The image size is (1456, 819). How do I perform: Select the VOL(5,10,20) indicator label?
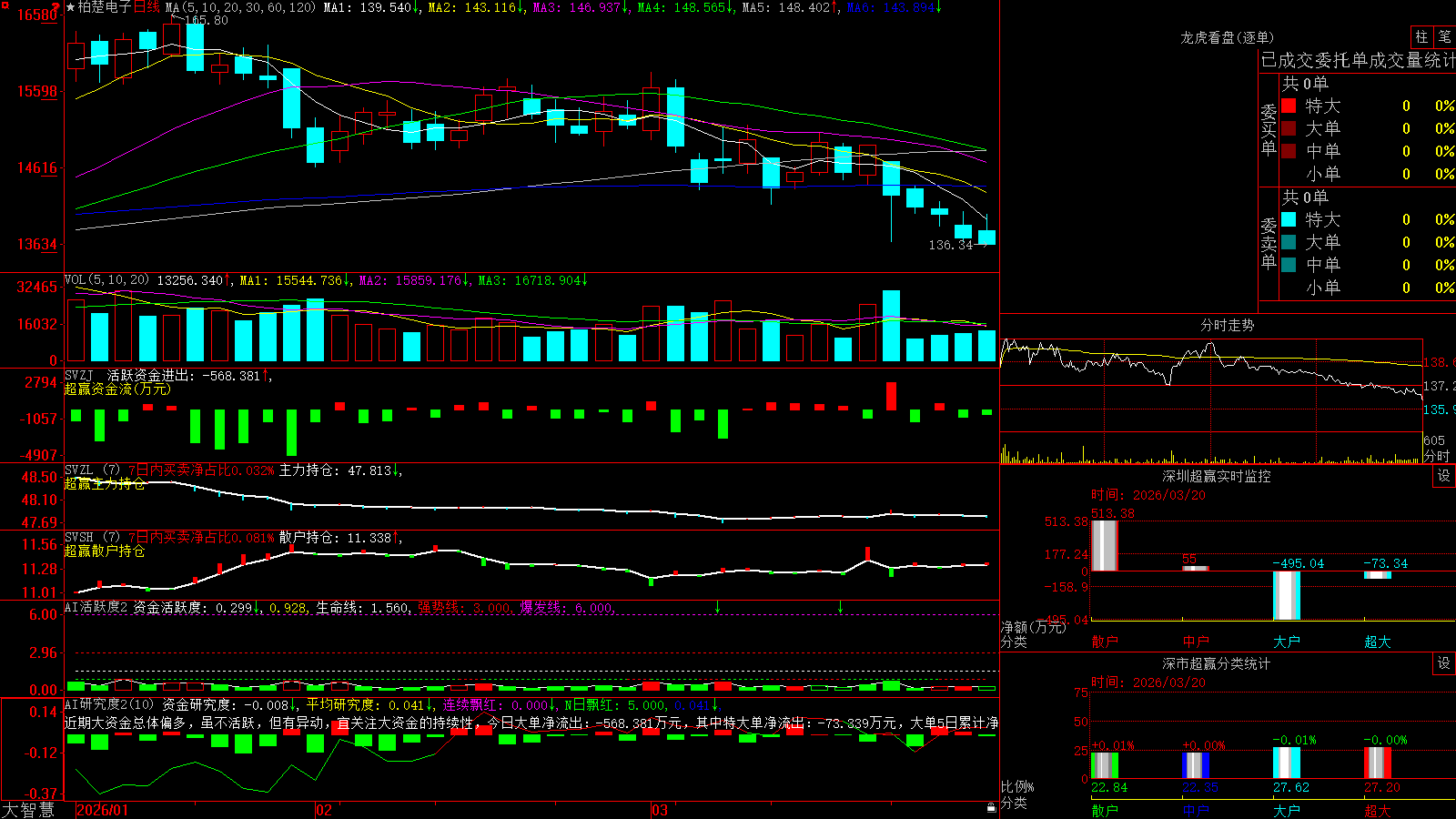click(107, 280)
